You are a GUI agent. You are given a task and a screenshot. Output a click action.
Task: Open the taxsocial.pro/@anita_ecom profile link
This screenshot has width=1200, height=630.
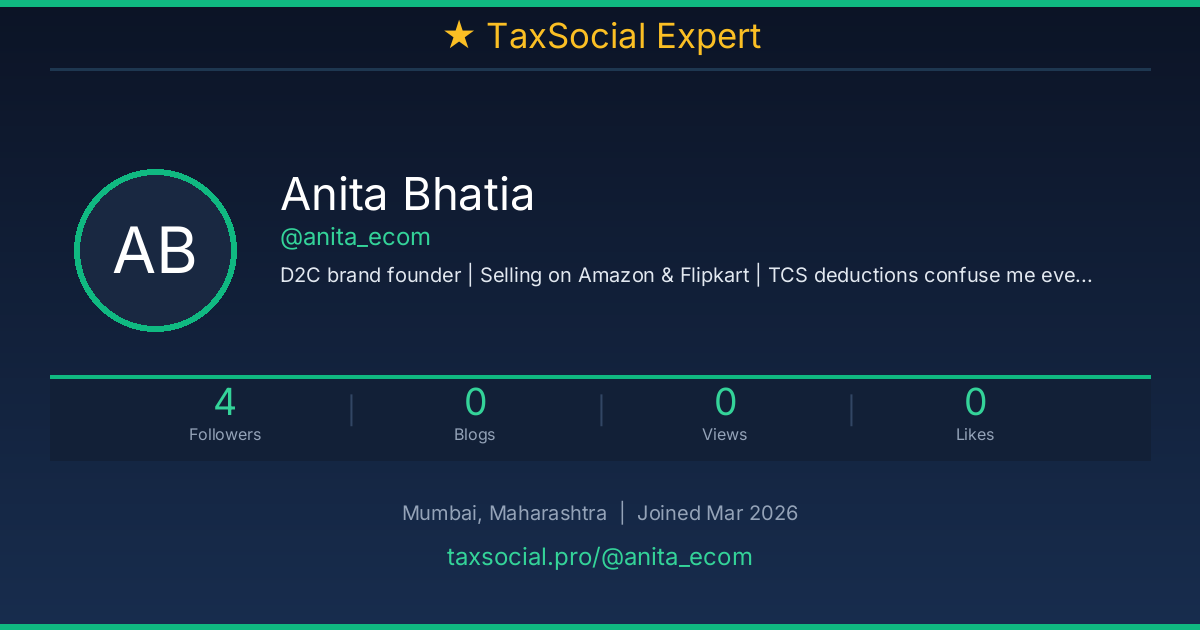pyautogui.click(x=599, y=557)
